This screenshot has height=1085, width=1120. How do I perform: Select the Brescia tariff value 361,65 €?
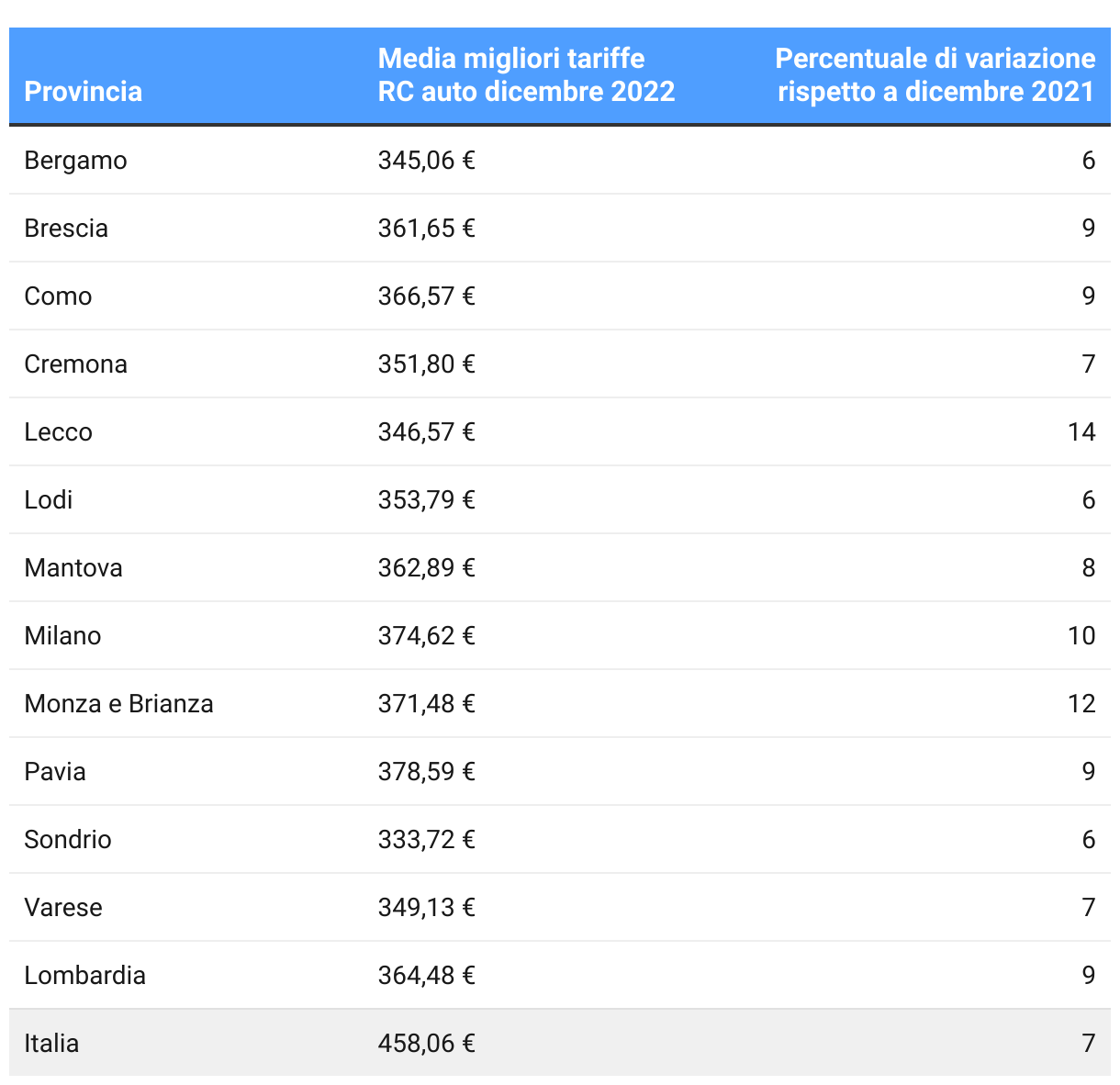[426, 229]
